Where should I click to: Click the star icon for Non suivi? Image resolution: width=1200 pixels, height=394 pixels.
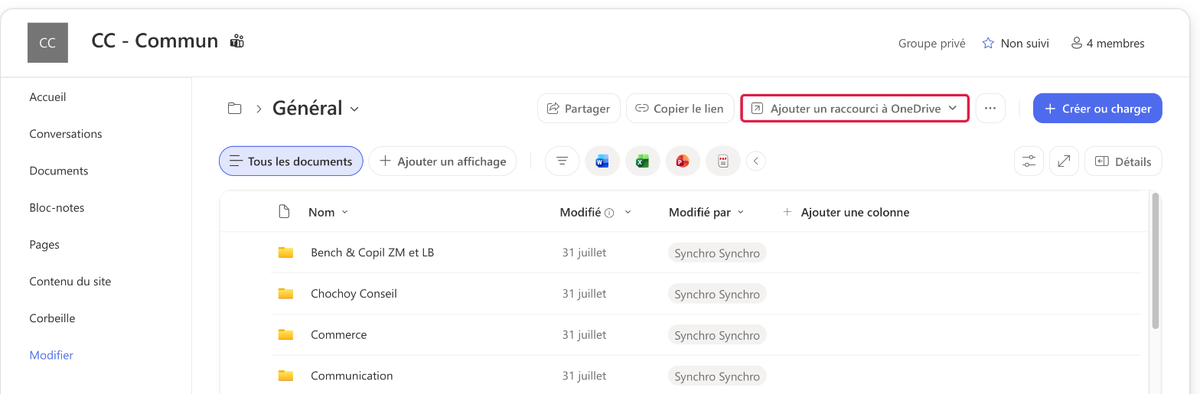988,43
